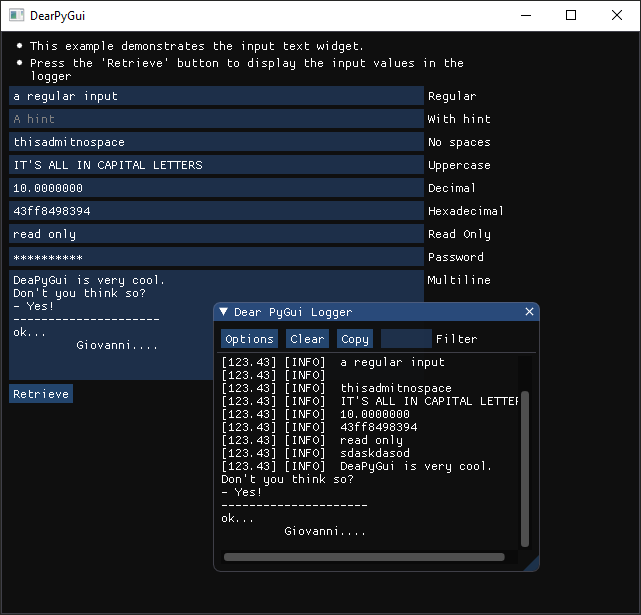This screenshot has width=641, height=615.
Task: Select the Read Only input field
Action: coord(216,233)
